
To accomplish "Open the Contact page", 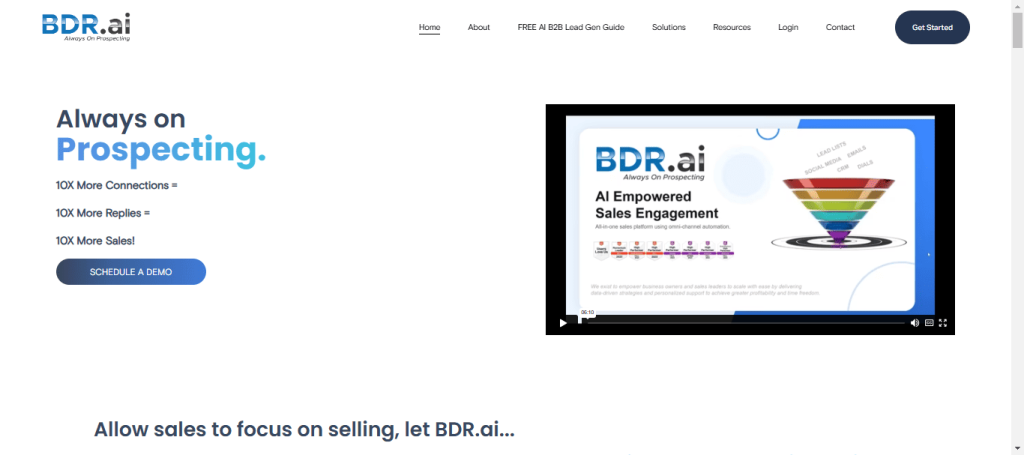I will pyautogui.click(x=840, y=27).
